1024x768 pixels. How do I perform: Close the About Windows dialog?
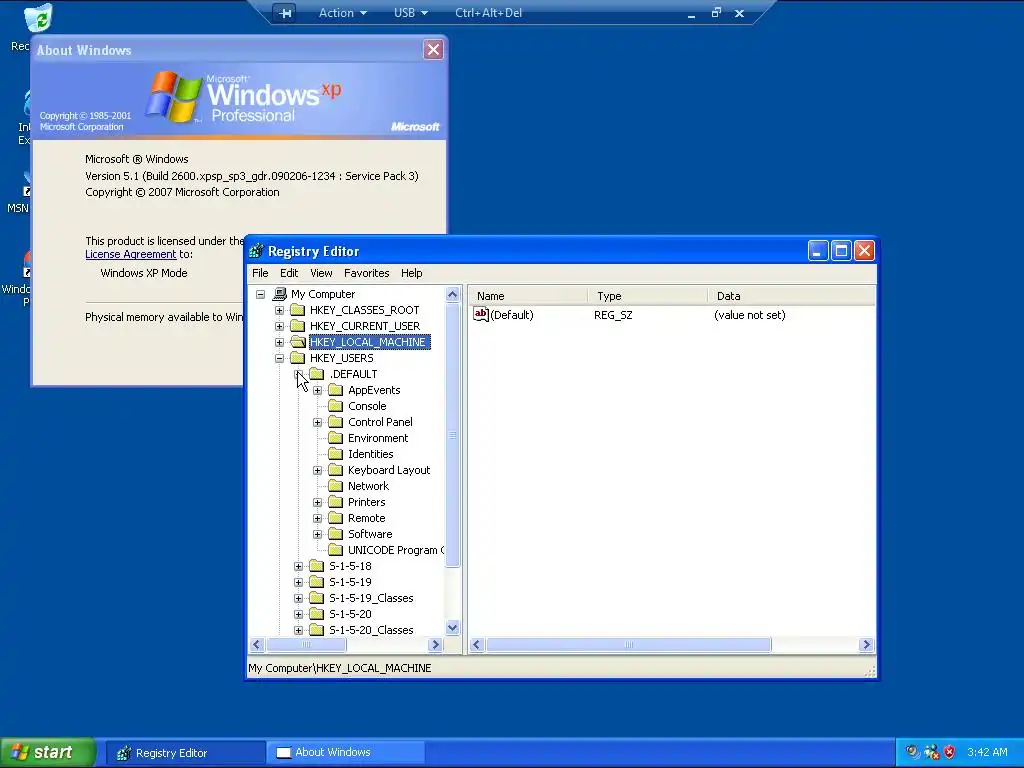(434, 50)
